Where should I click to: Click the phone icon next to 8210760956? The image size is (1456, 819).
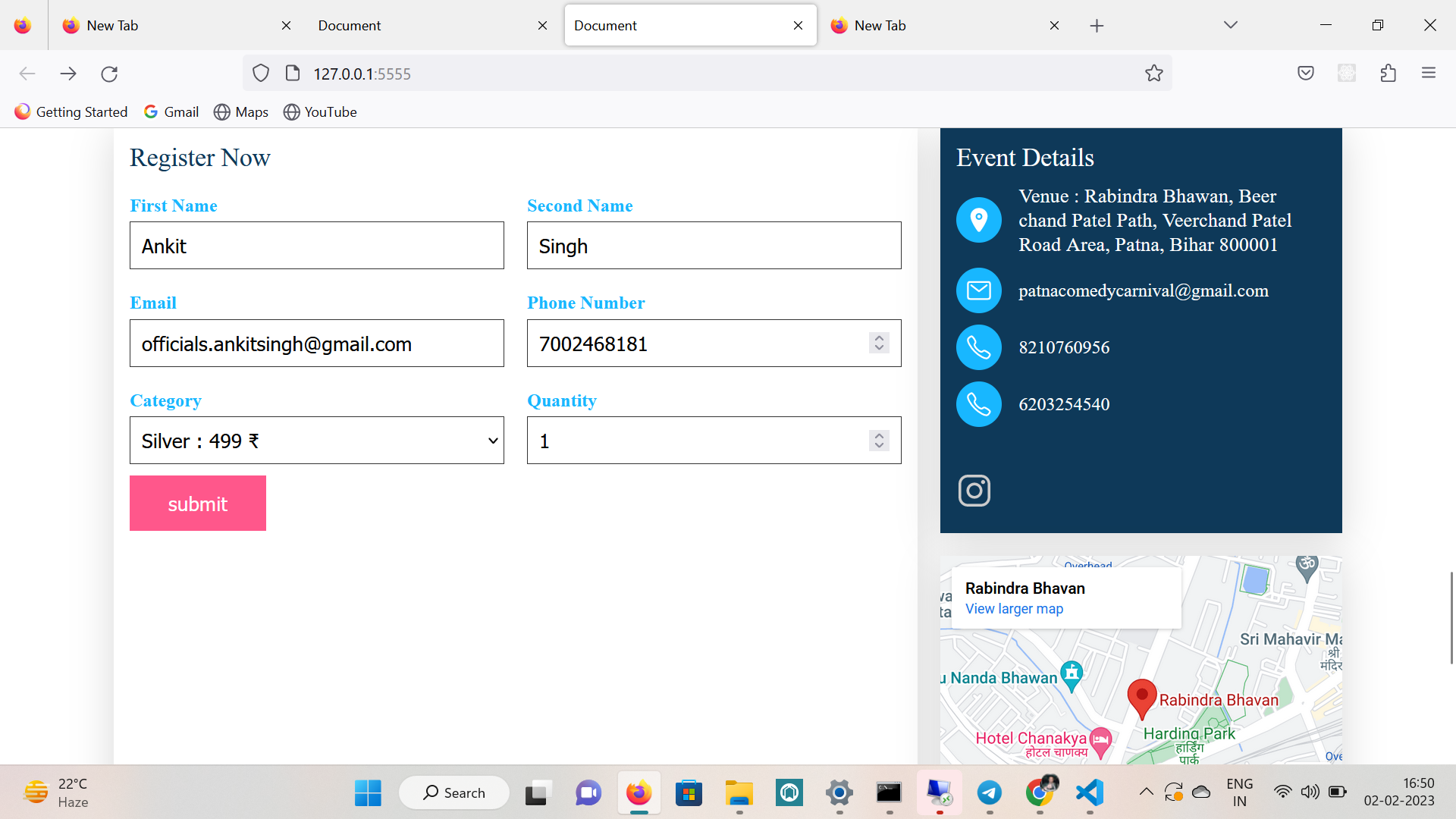[978, 347]
